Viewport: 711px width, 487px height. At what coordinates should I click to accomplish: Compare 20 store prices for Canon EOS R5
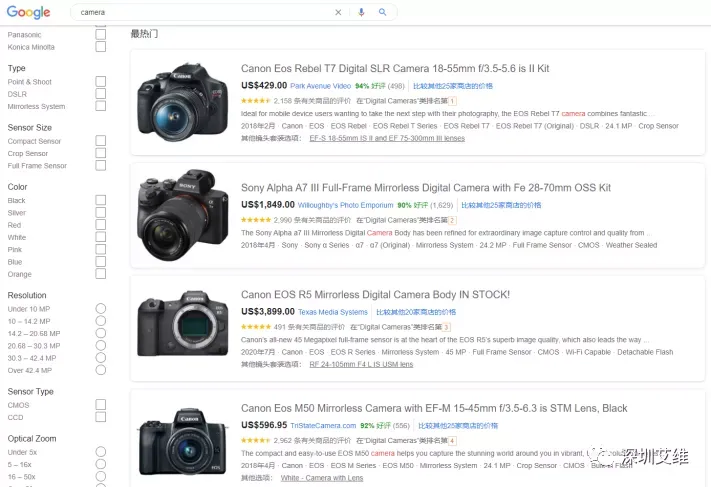click(416, 312)
